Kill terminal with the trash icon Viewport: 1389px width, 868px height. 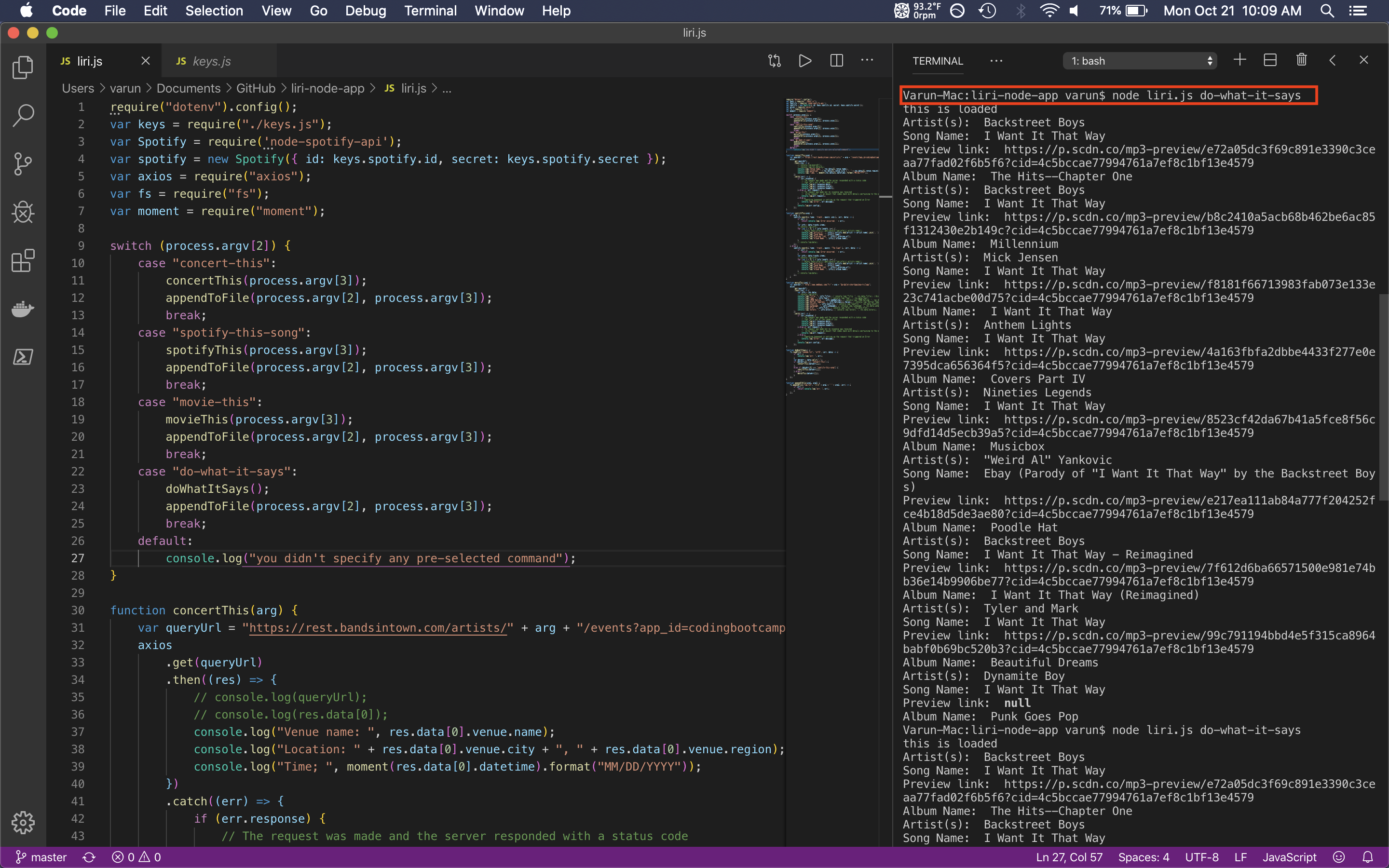(x=1301, y=60)
